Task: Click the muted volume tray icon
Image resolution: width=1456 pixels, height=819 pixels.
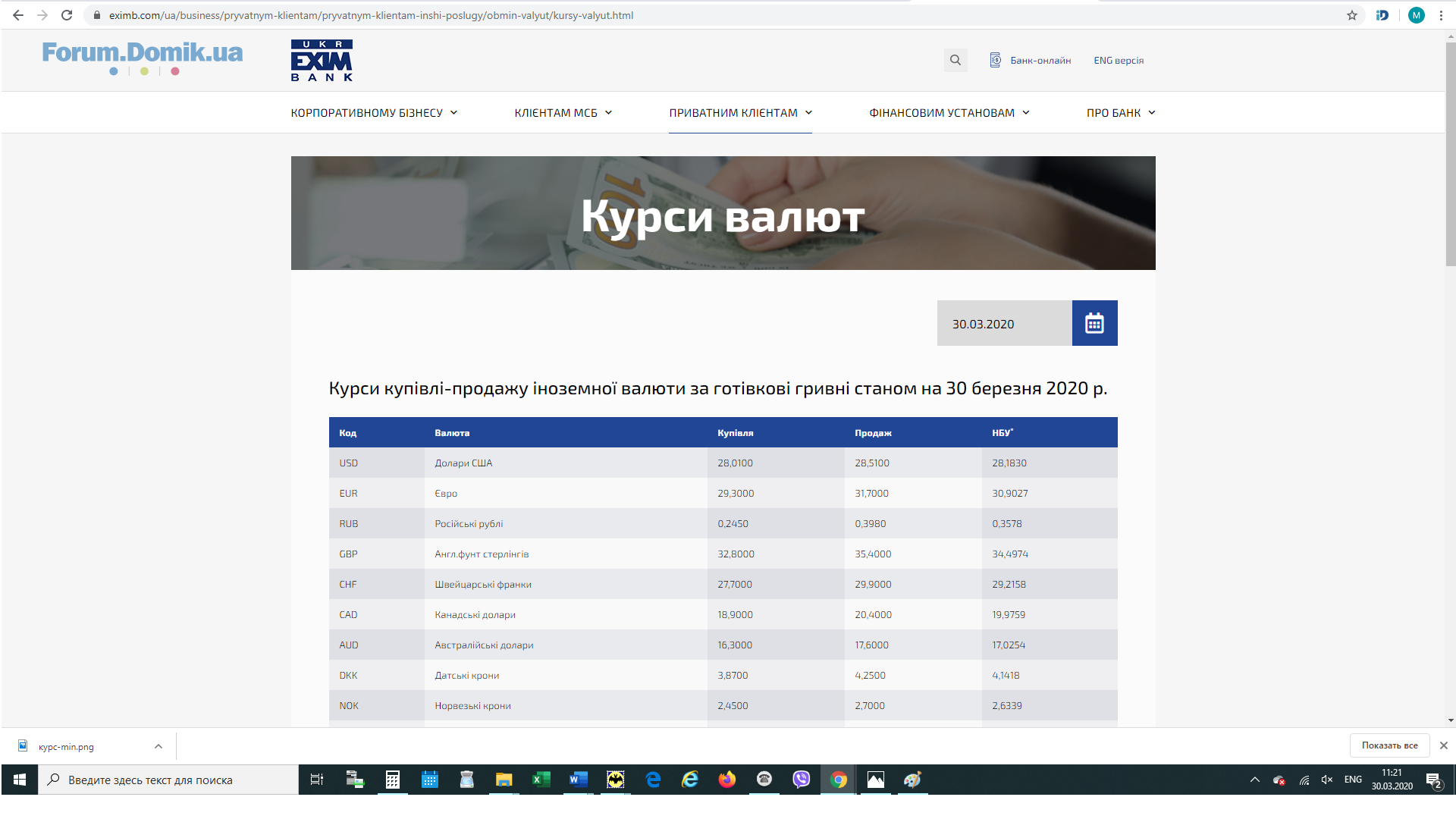Action: pyautogui.click(x=1326, y=780)
